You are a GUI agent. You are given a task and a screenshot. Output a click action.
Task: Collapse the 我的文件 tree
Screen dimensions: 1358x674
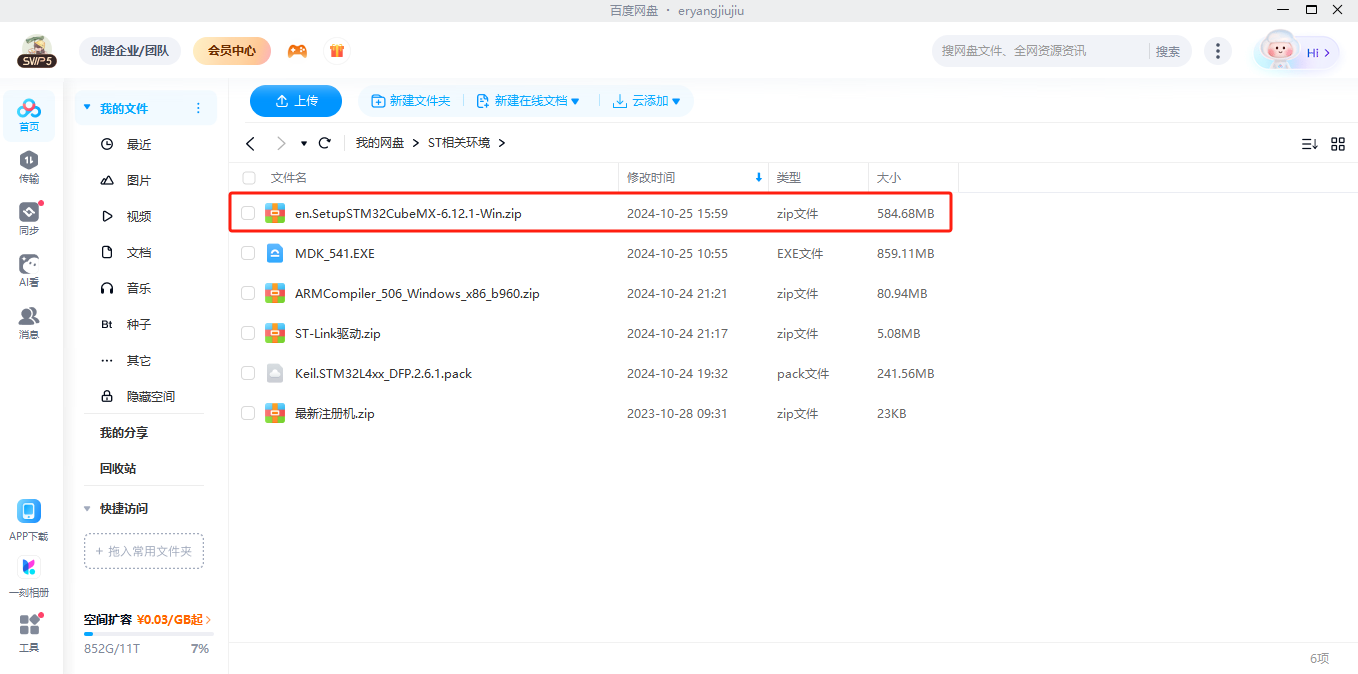(87, 108)
